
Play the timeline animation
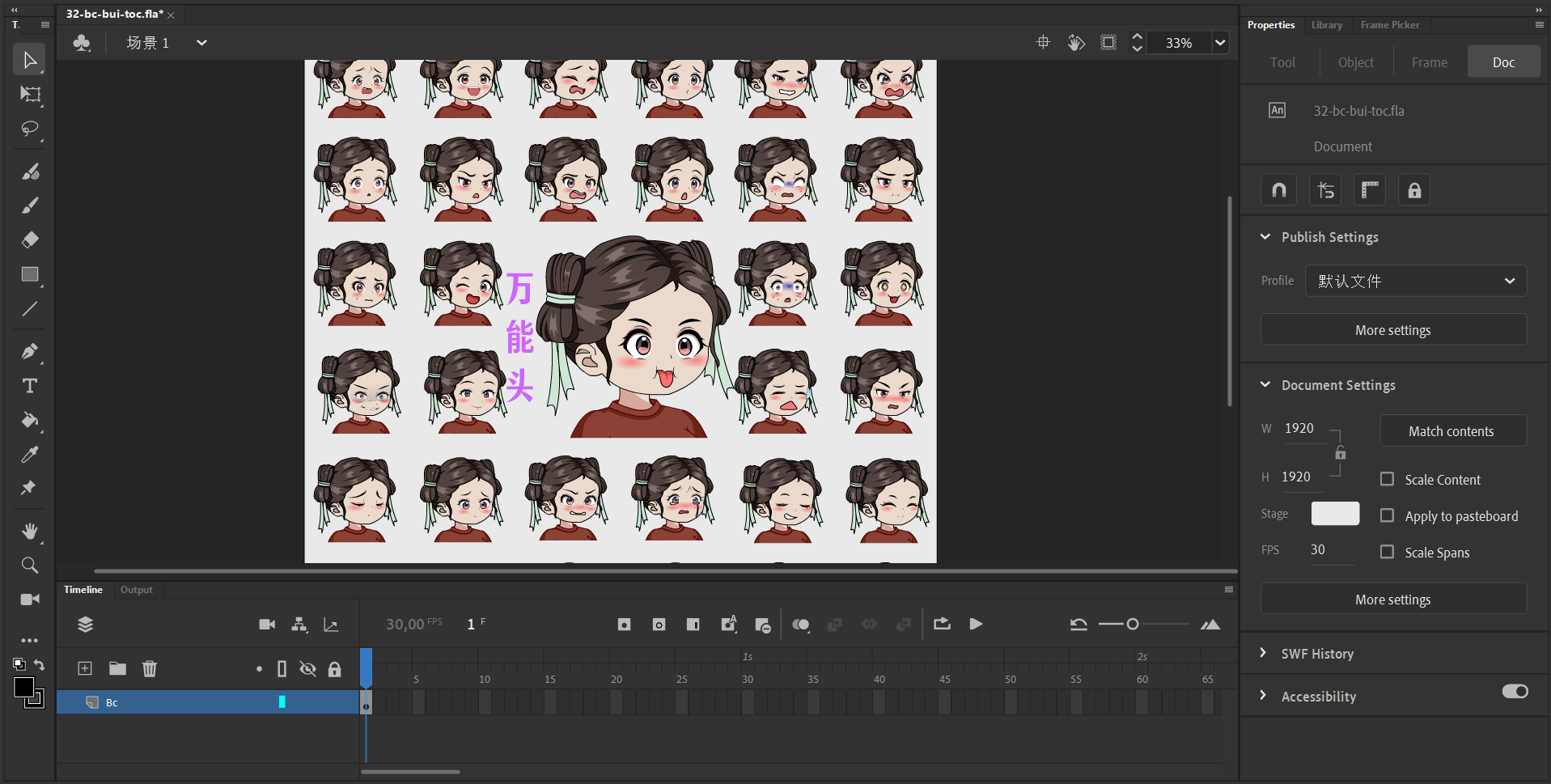pyautogui.click(x=976, y=624)
